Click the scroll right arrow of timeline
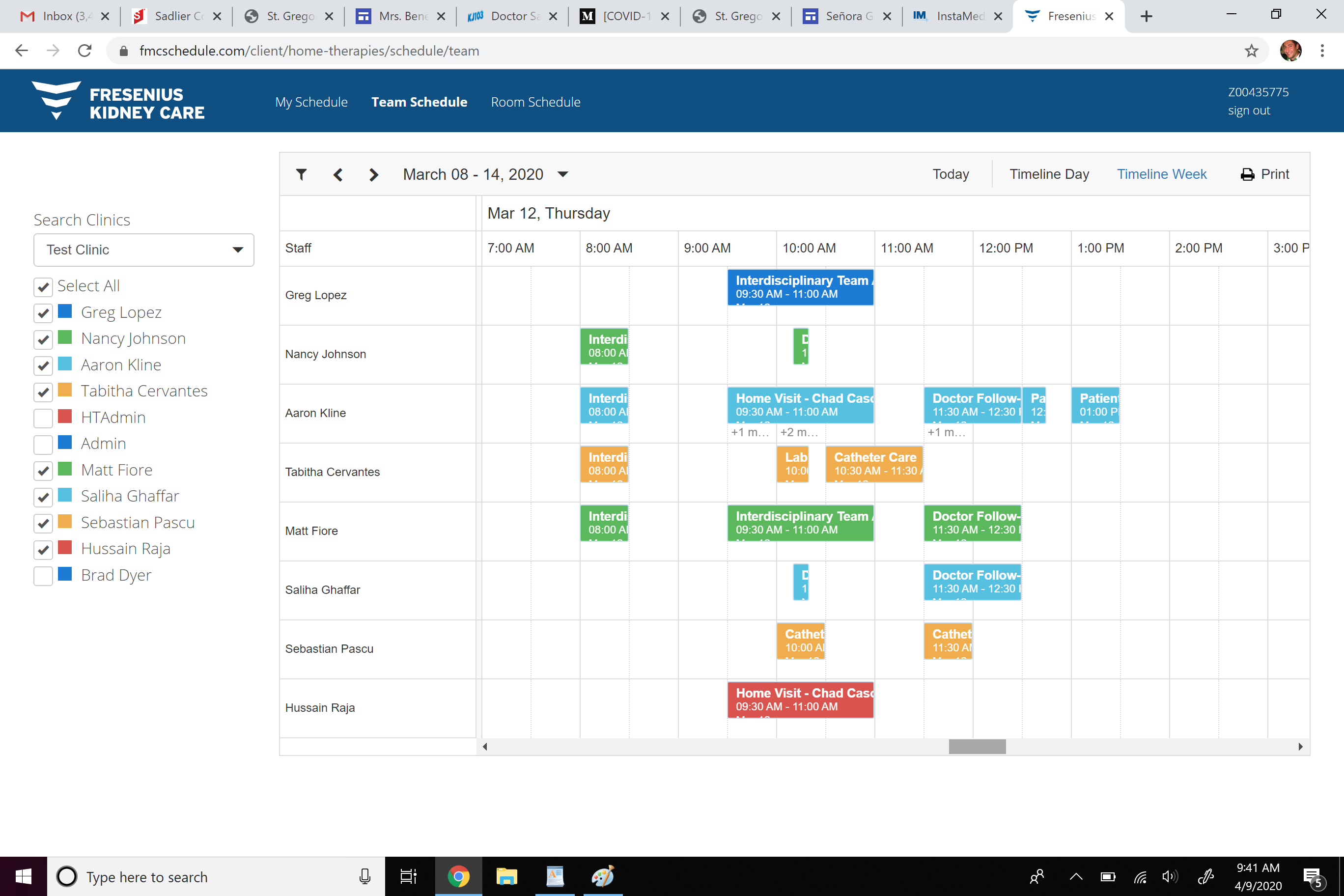Screen dimensions: 1344x896 coord(1300,747)
